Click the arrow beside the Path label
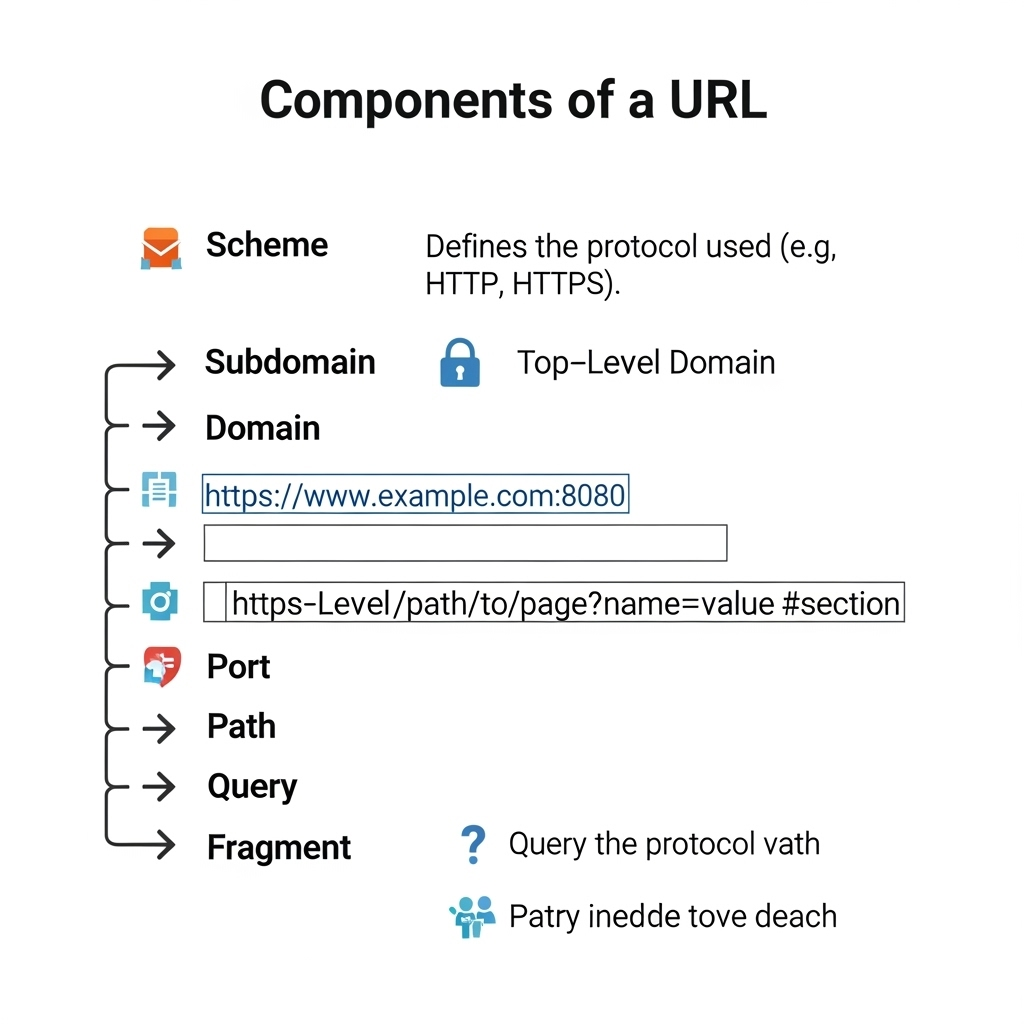 (x=158, y=729)
